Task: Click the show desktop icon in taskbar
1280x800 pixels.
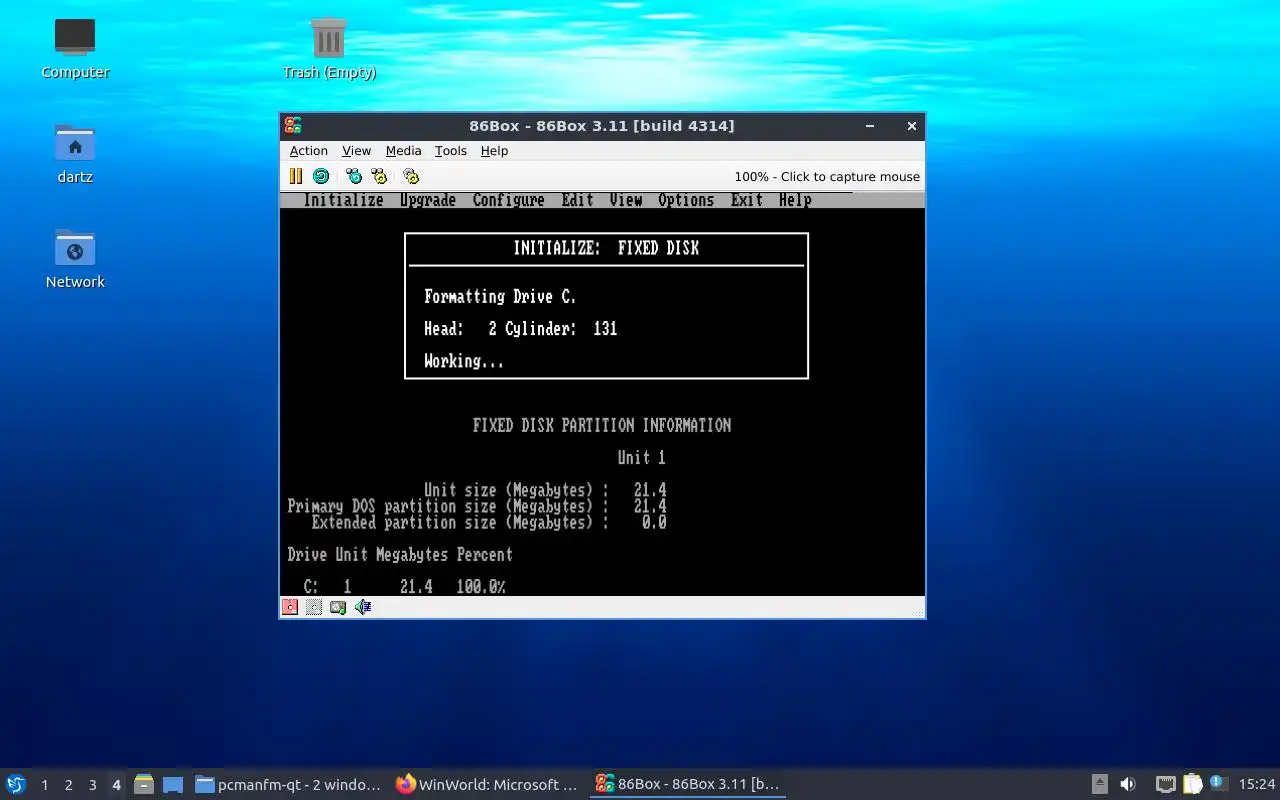Action: (x=173, y=784)
